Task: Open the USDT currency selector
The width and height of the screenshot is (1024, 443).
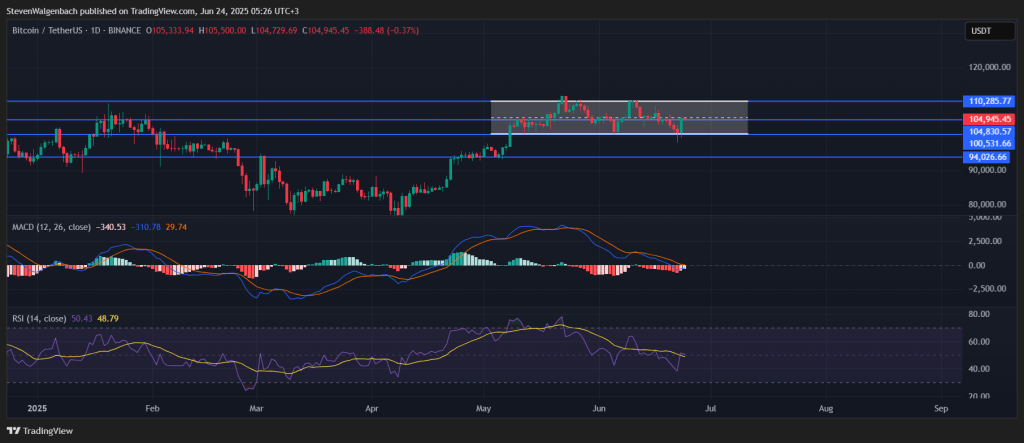Action: (x=981, y=31)
